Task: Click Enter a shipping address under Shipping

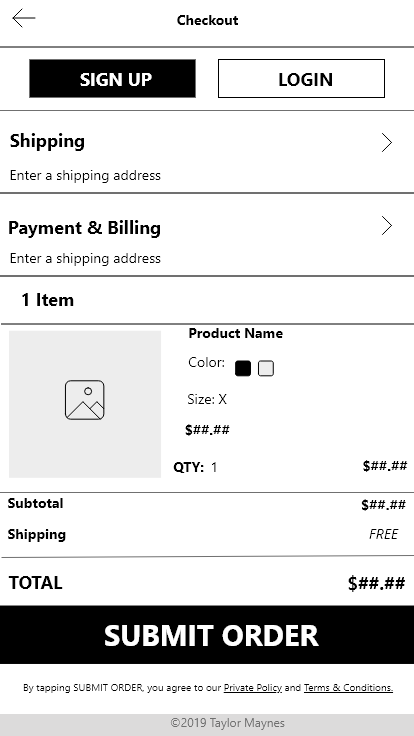Action: (85, 176)
